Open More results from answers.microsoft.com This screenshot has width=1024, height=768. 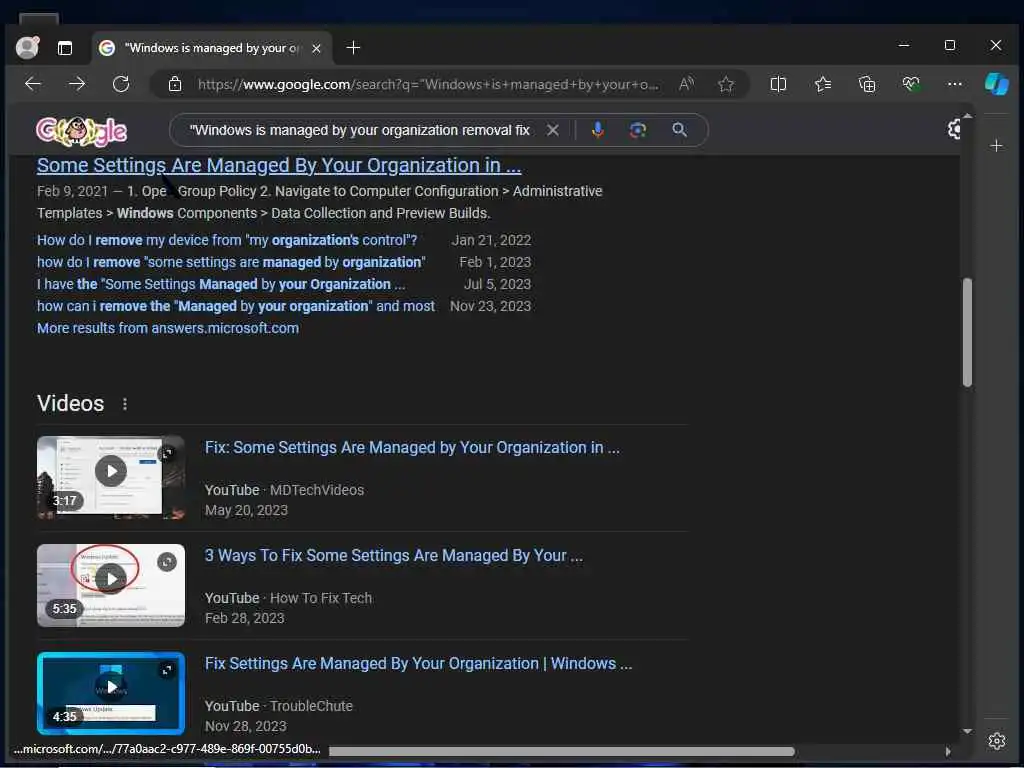coord(168,328)
